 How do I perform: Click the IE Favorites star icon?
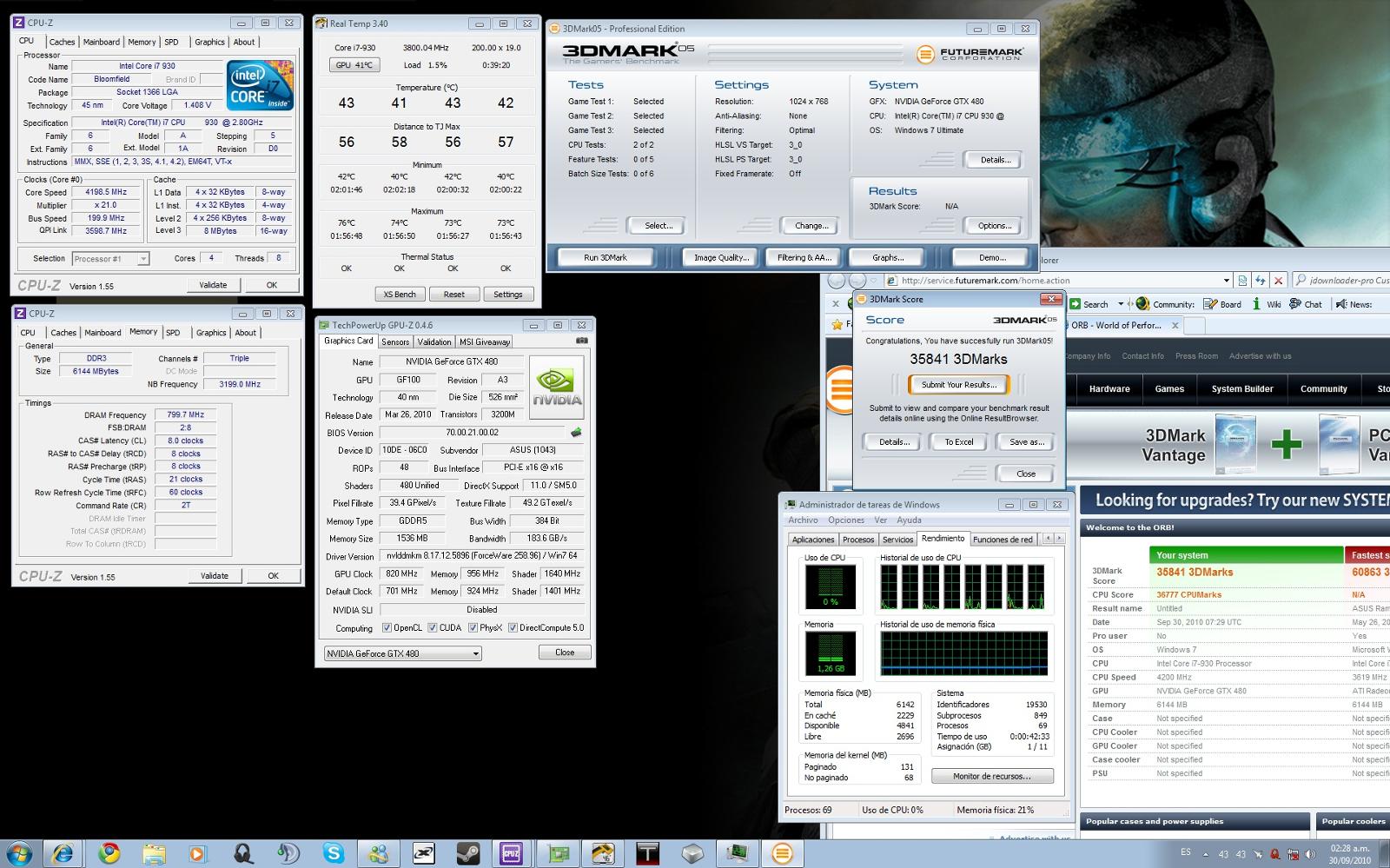(837, 325)
